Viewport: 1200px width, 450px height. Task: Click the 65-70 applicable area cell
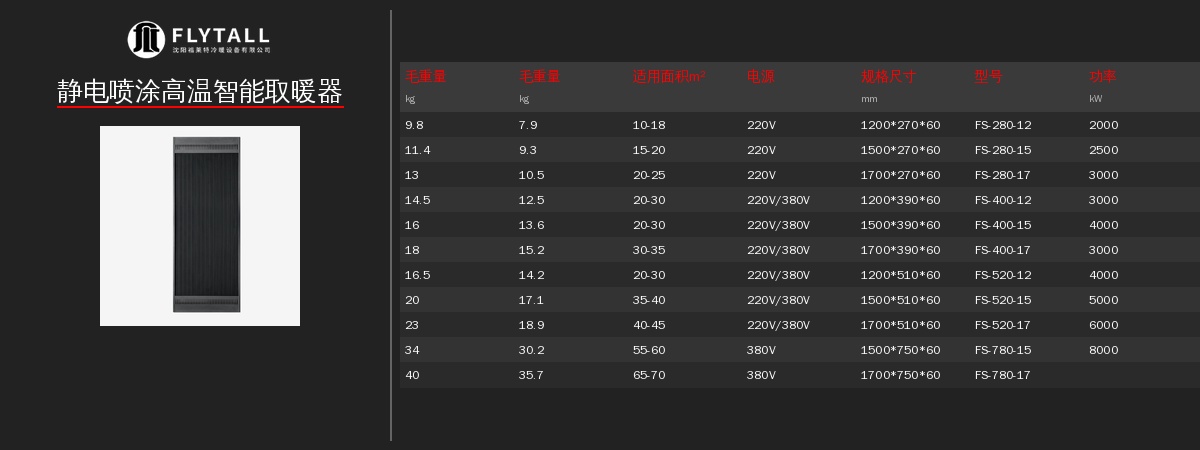(648, 375)
